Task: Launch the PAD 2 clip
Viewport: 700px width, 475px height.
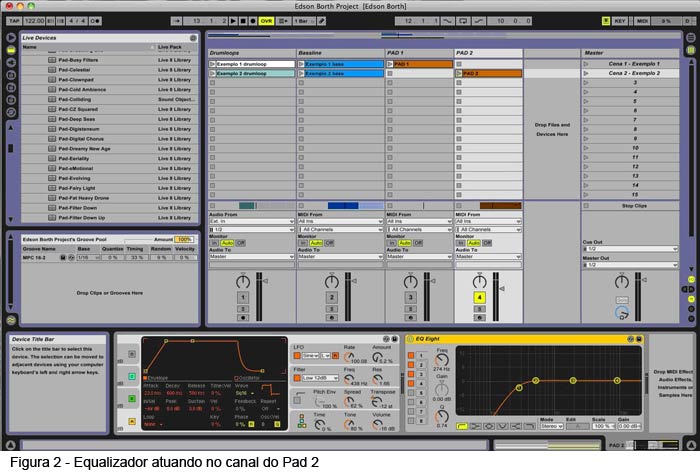Action: (458, 74)
